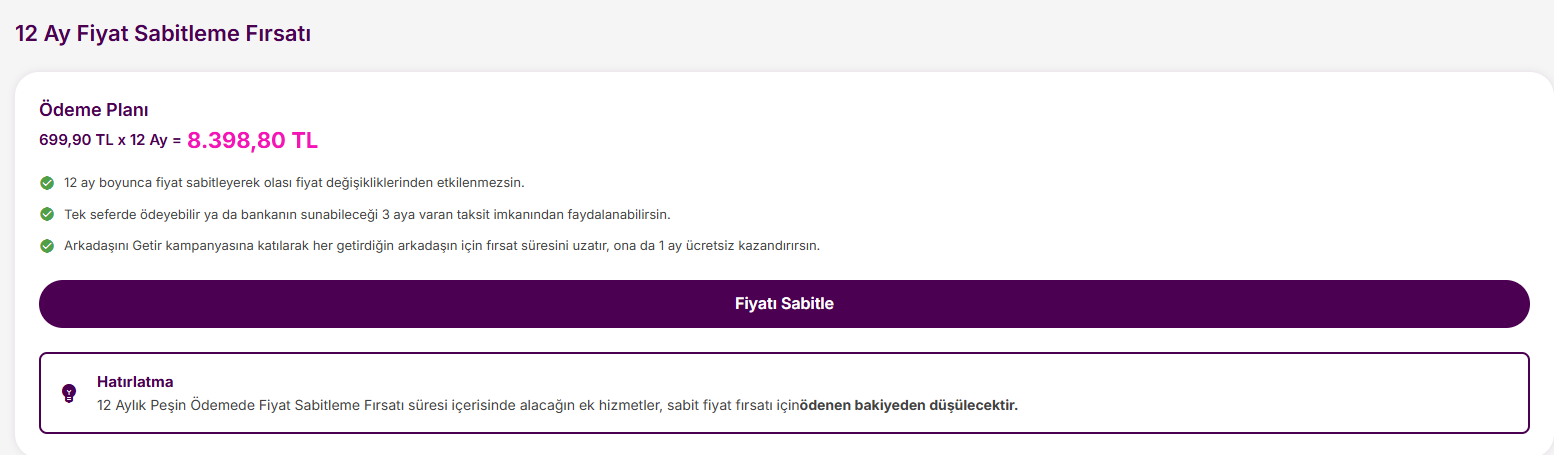The width and height of the screenshot is (1554, 455).
Task: Click the green check beside '12 ay boyunca' line
Action: 47,183
